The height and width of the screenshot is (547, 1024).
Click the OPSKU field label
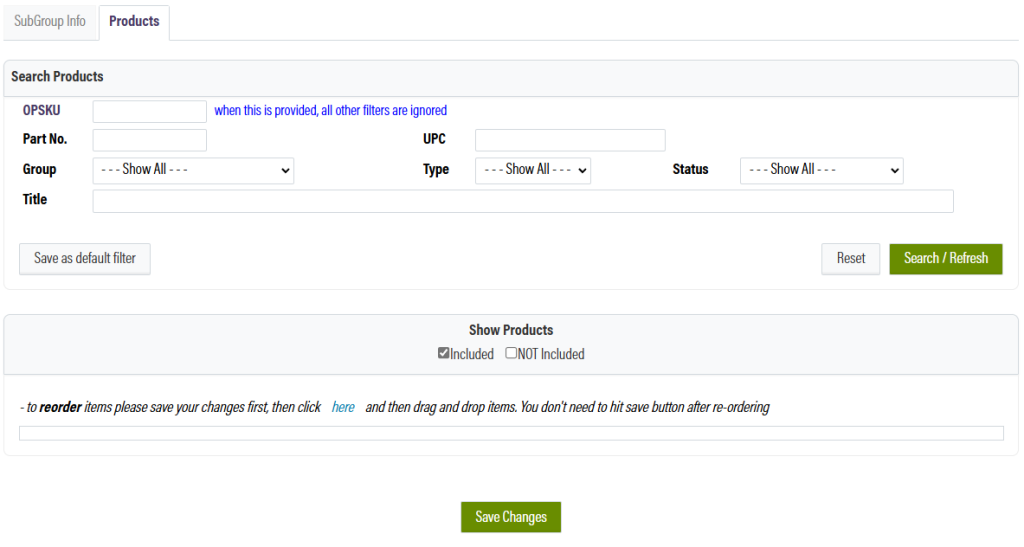tap(41, 111)
